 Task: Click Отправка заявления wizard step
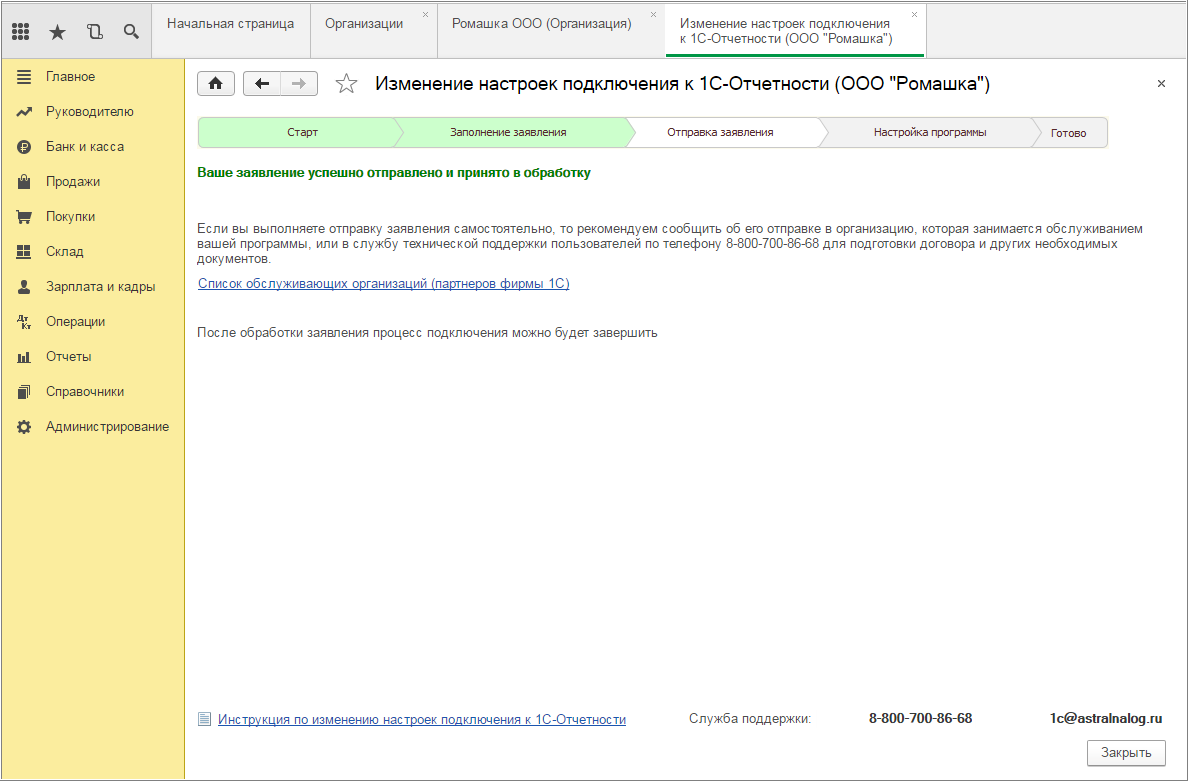click(x=724, y=133)
